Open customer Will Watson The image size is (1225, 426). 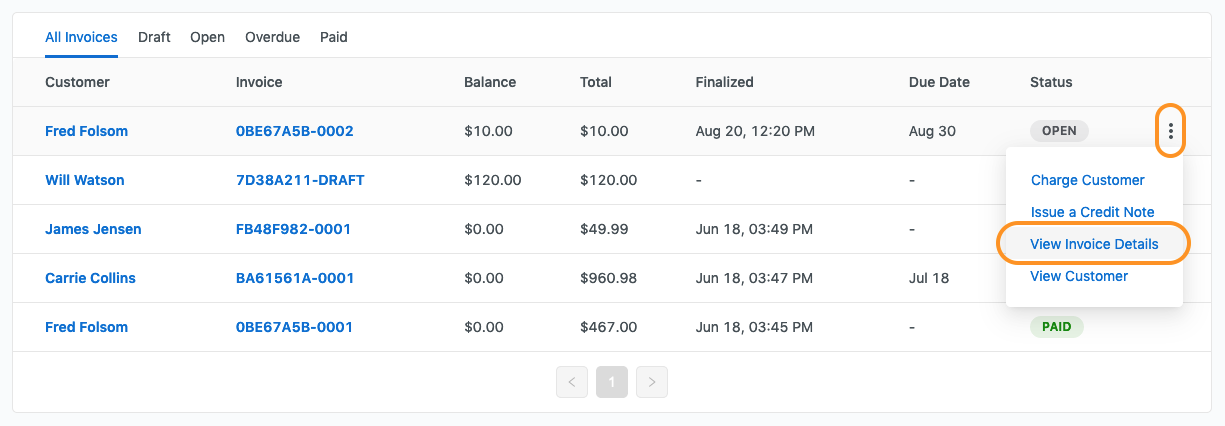tap(85, 180)
